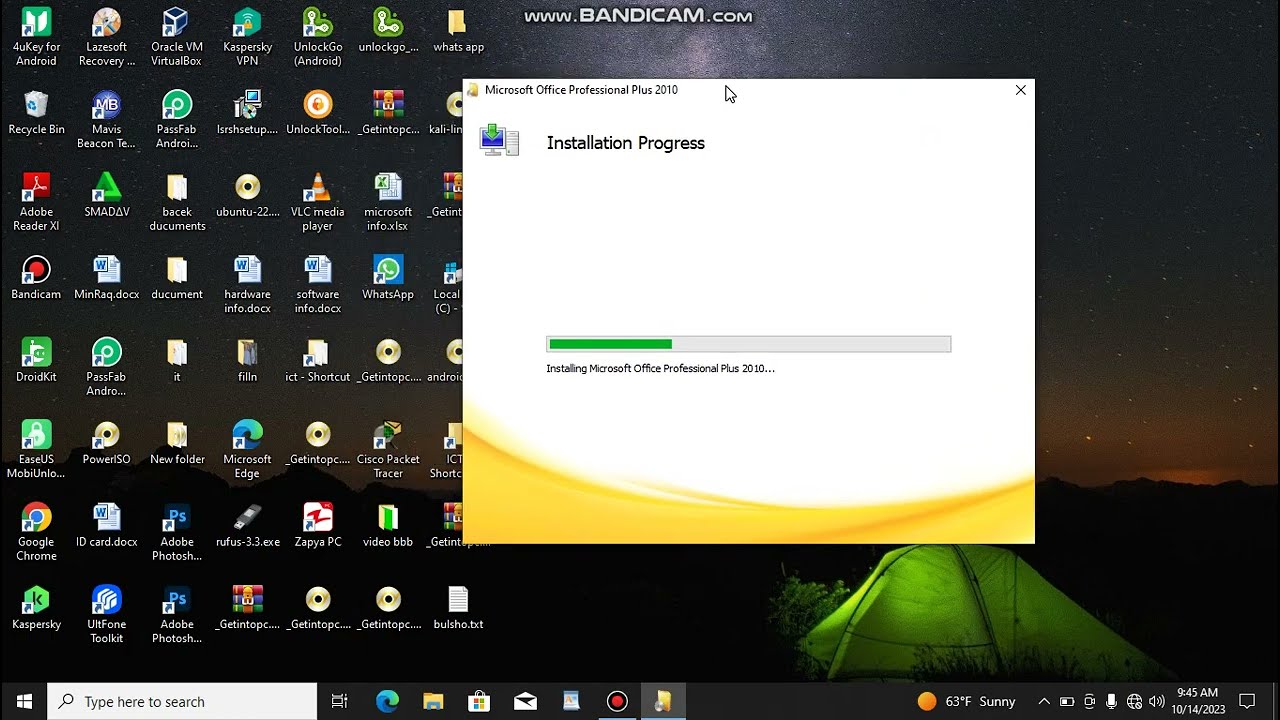Image resolution: width=1280 pixels, height=720 pixels.
Task: Open the Mail app from the taskbar
Action: pyautogui.click(x=525, y=701)
